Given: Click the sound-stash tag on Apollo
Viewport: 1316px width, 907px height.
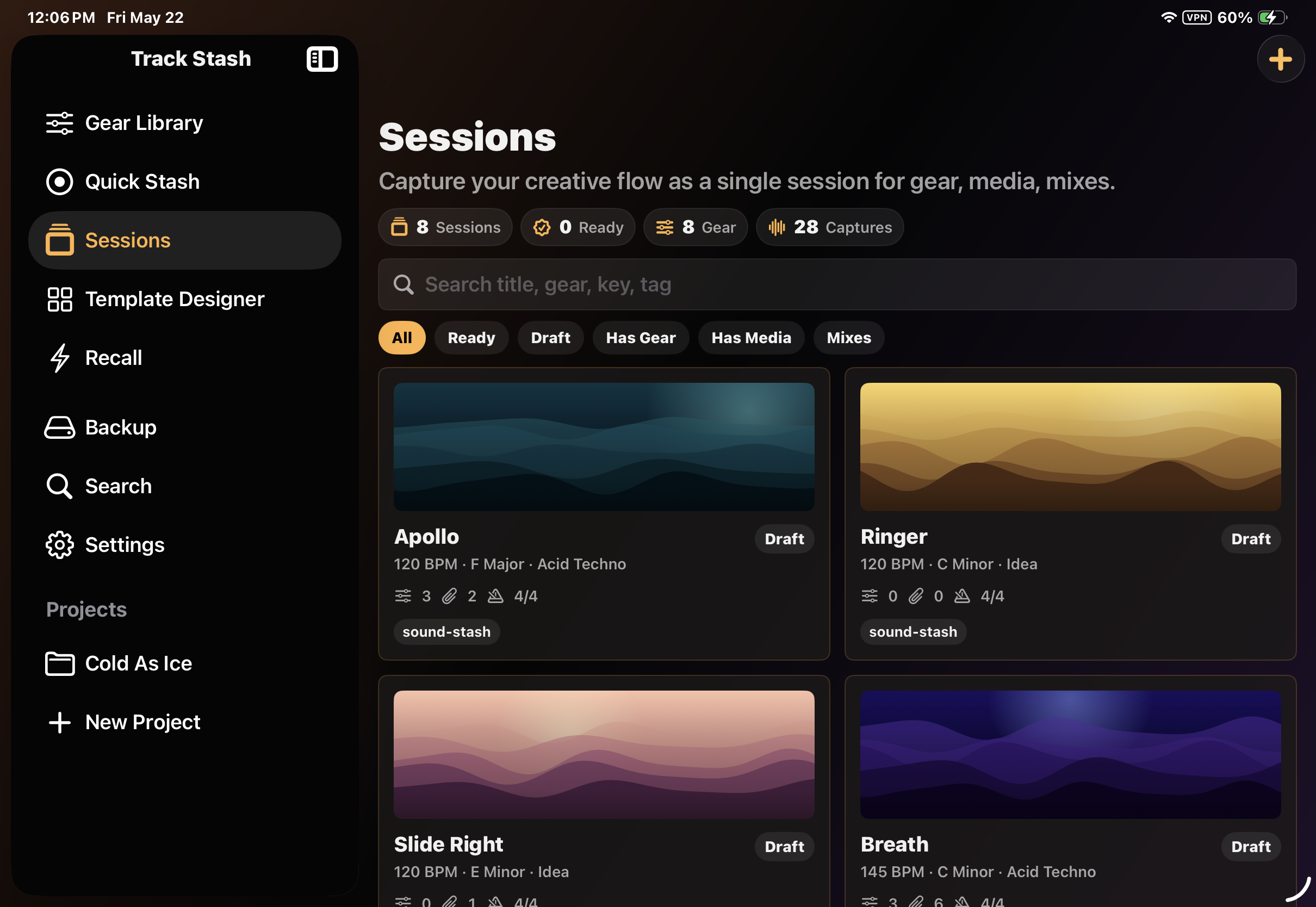Looking at the screenshot, I should click(x=446, y=632).
